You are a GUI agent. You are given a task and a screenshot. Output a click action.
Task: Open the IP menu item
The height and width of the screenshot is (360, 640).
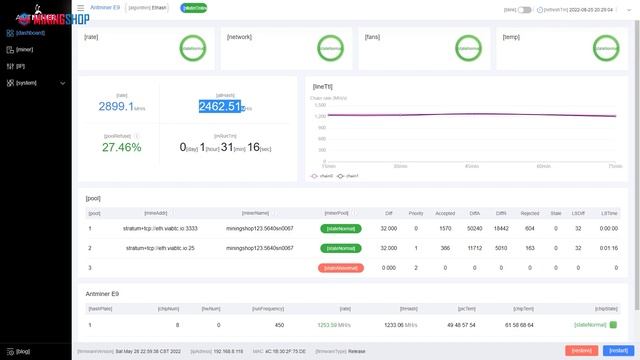(x=20, y=66)
